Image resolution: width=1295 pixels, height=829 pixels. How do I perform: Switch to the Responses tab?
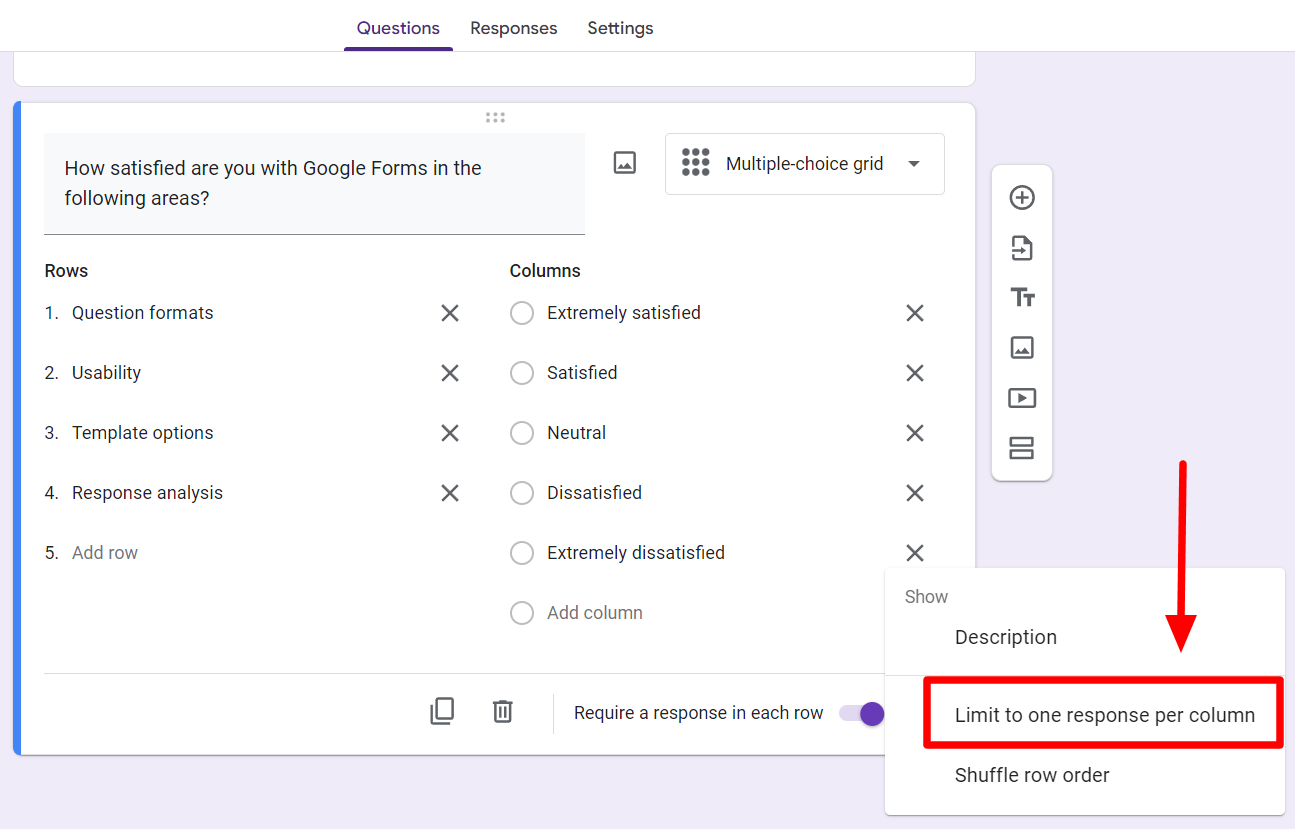(514, 28)
